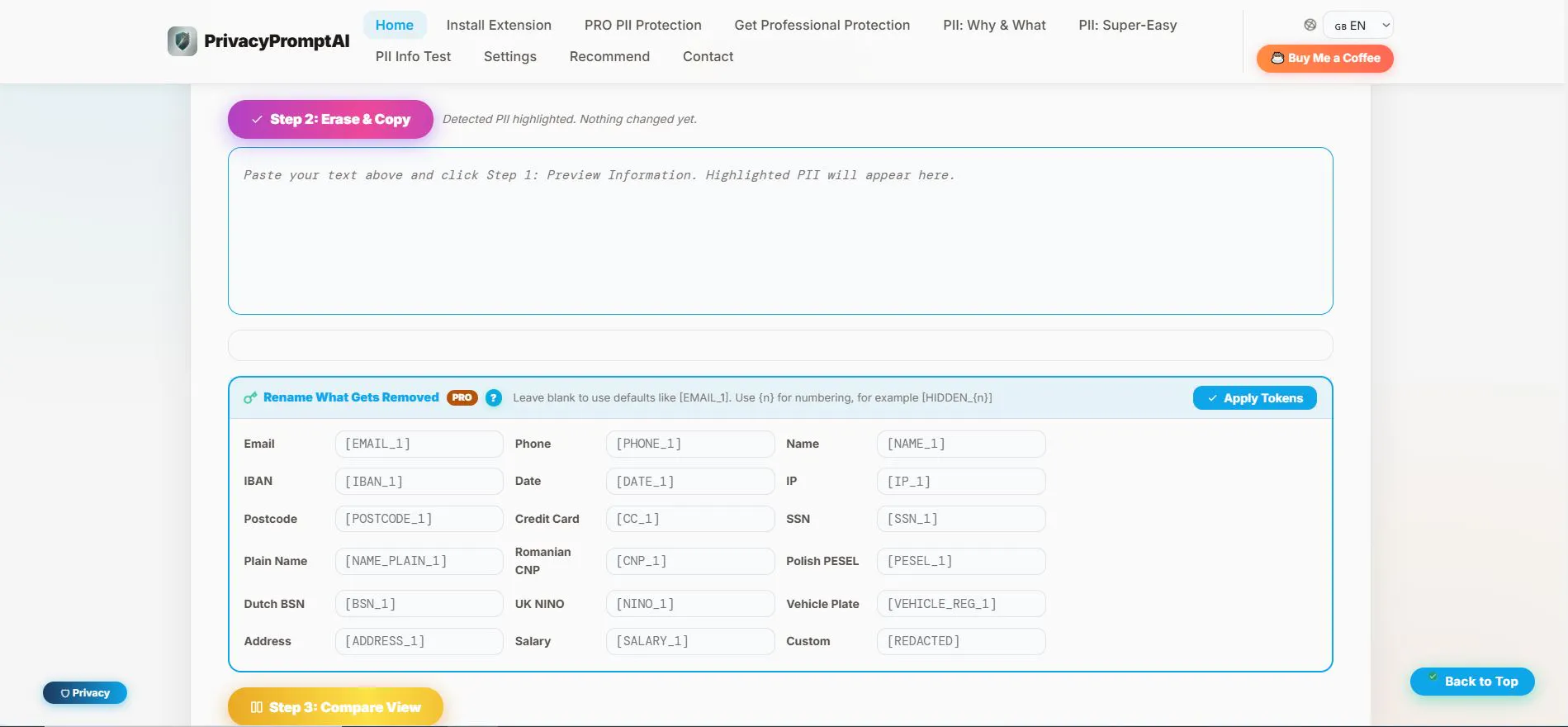
Task: Open the Contact menu item
Action: click(x=708, y=56)
